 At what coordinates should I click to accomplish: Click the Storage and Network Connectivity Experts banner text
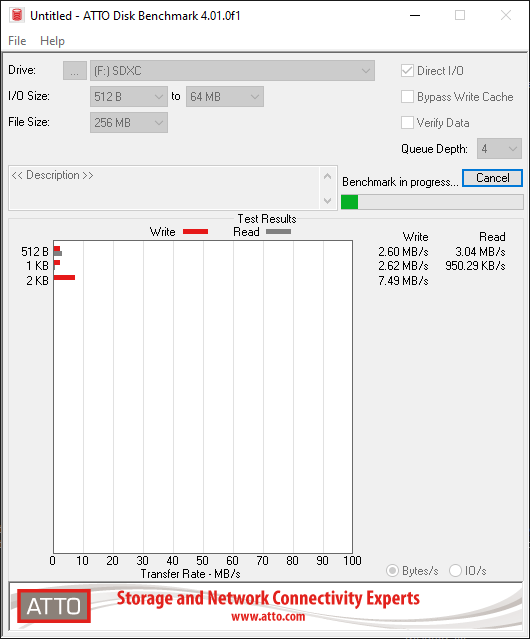point(268,598)
